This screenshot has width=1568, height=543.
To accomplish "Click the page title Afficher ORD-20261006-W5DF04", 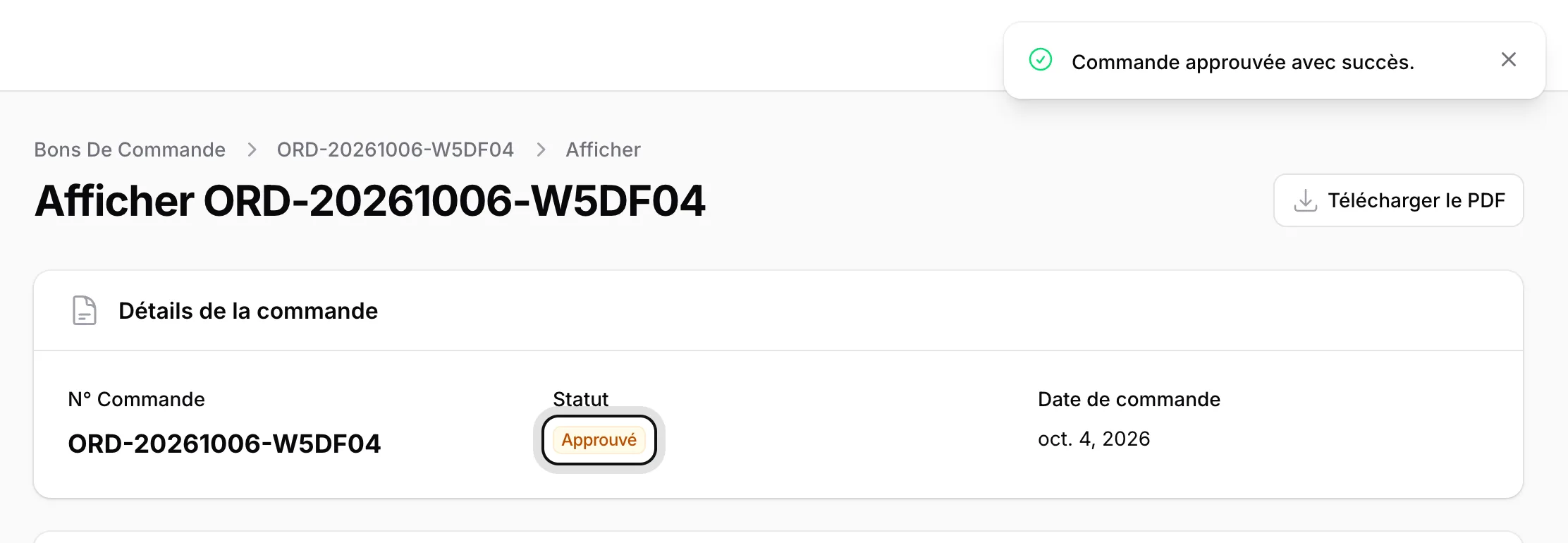I will [x=369, y=201].
